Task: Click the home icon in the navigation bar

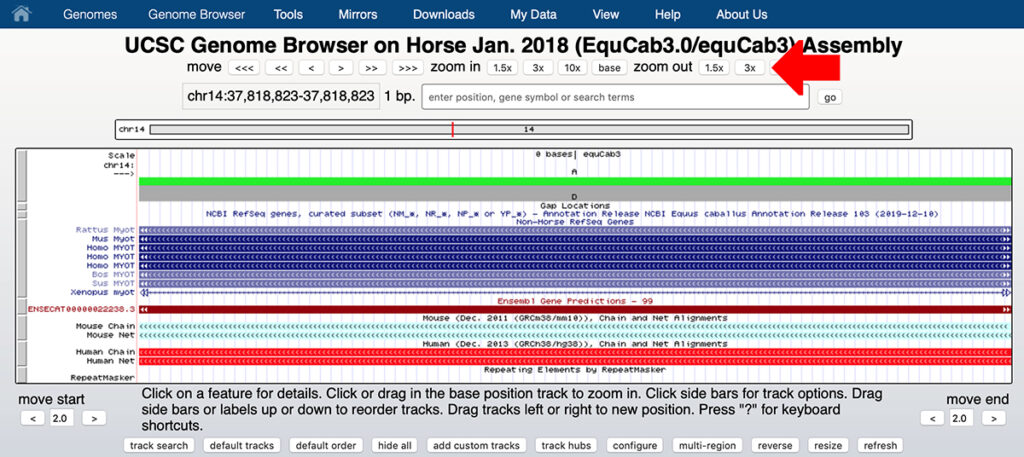Action: tap(22, 14)
